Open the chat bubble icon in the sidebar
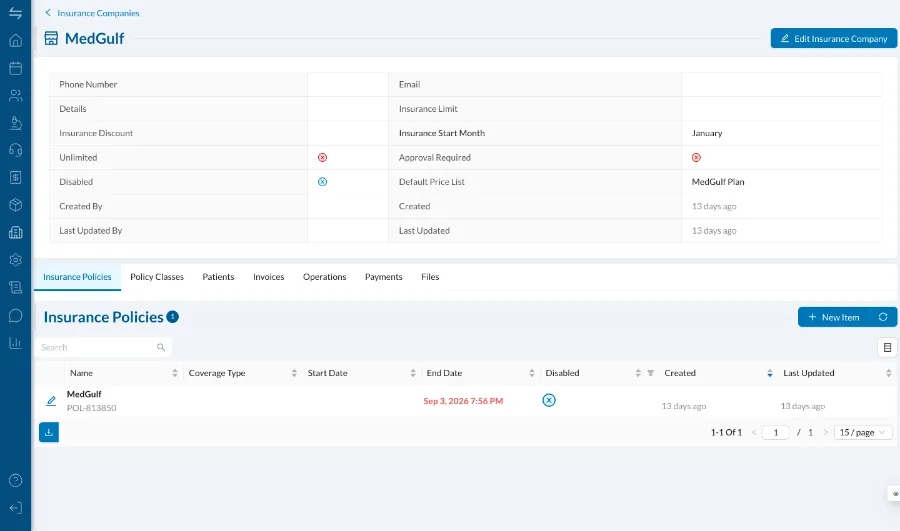Image resolution: width=900 pixels, height=531 pixels. click(15, 315)
